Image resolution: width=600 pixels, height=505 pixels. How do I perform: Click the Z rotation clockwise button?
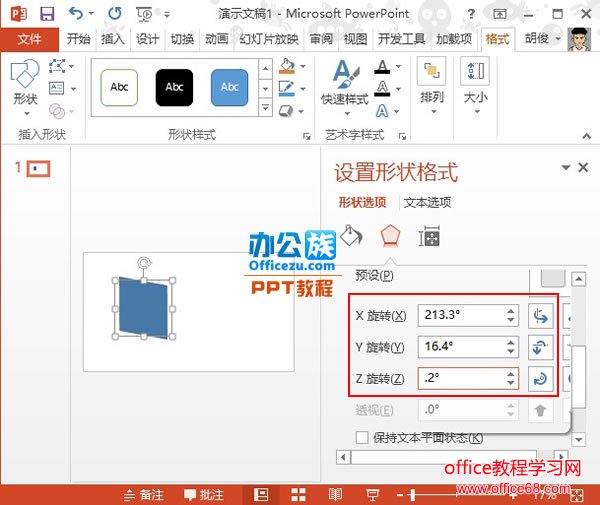pyautogui.click(x=540, y=379)
